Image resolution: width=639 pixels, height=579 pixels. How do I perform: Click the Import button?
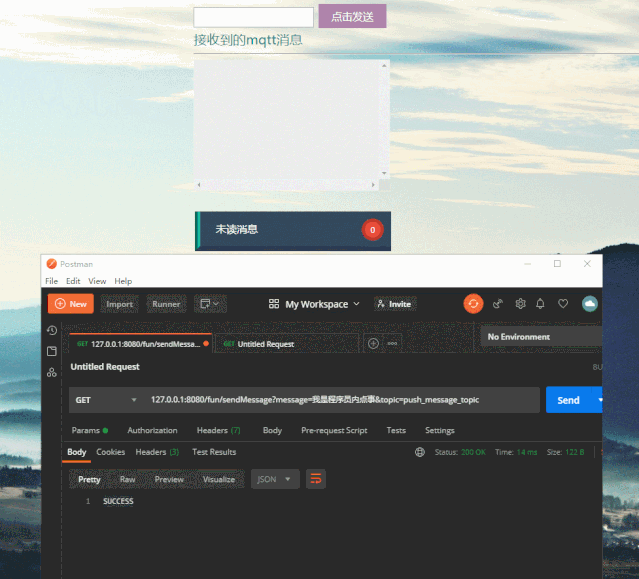click(x=119, y=304)
